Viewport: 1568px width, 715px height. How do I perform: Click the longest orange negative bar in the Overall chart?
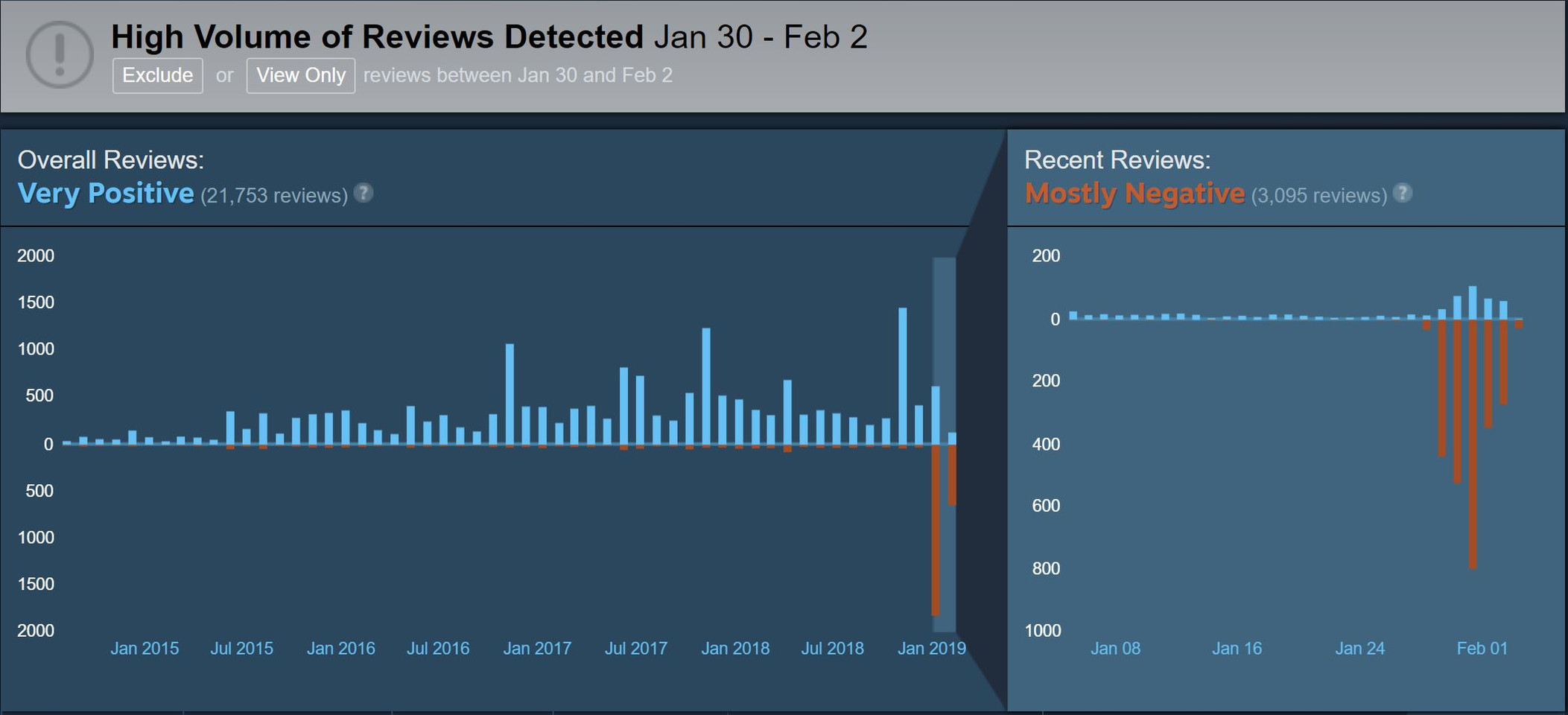[936, 529]
